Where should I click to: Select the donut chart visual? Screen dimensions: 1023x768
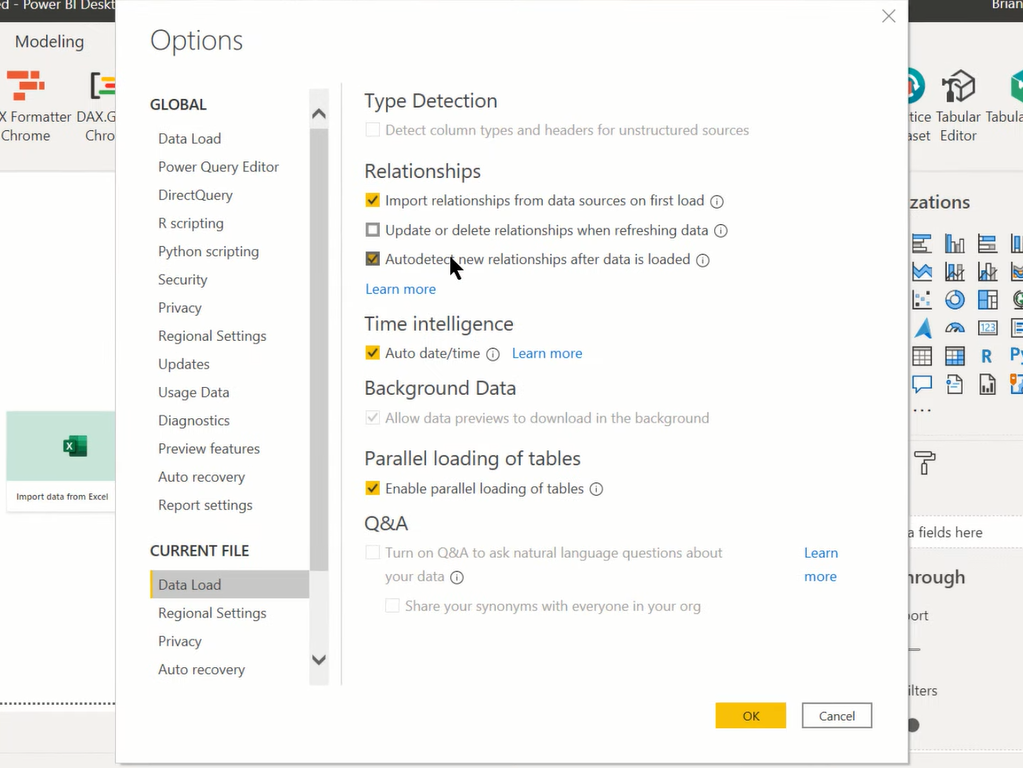[954, 300]
